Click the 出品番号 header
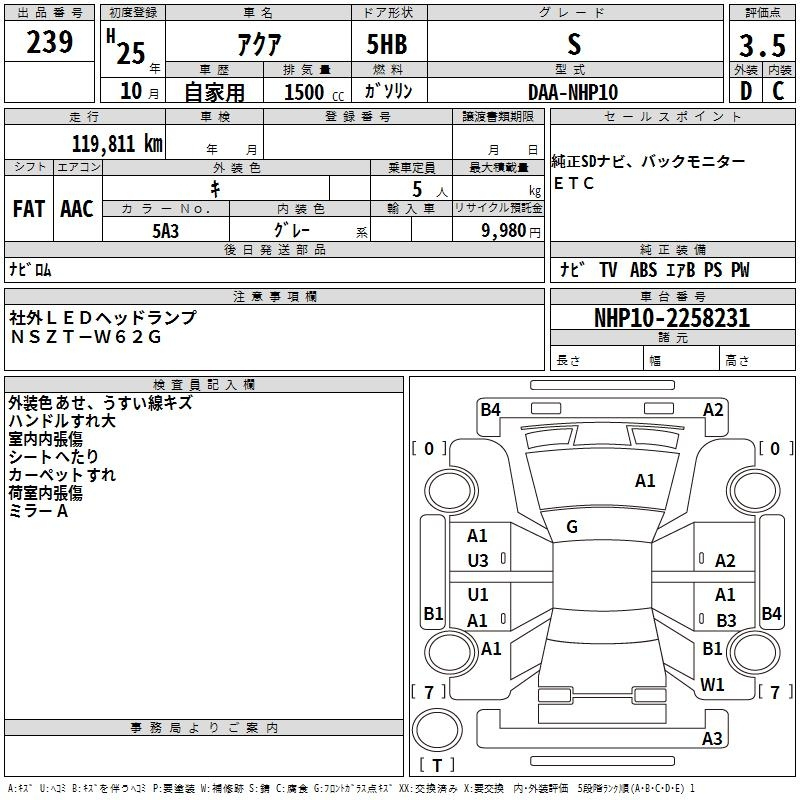The width and height of the screenshot is (800, 800). 49,13
